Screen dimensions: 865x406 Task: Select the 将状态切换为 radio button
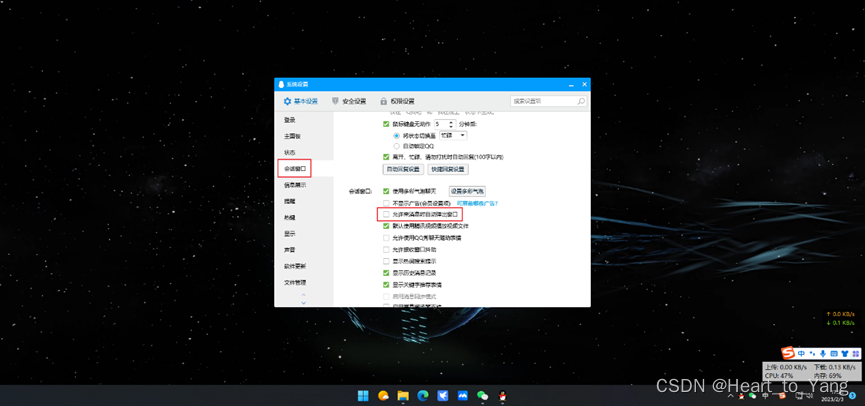(396, 135)
